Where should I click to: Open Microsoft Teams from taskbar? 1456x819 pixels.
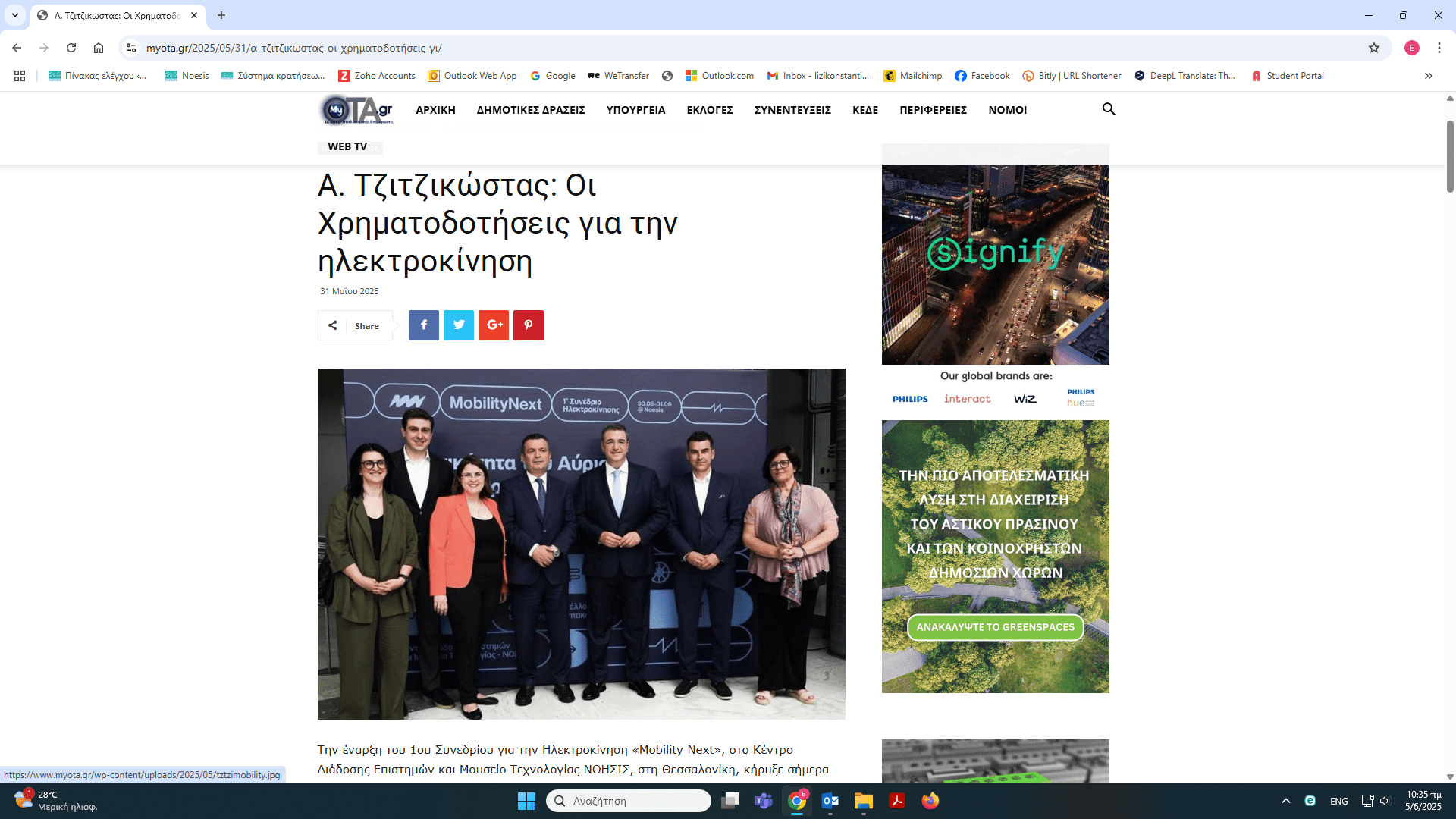pos(763,801)
